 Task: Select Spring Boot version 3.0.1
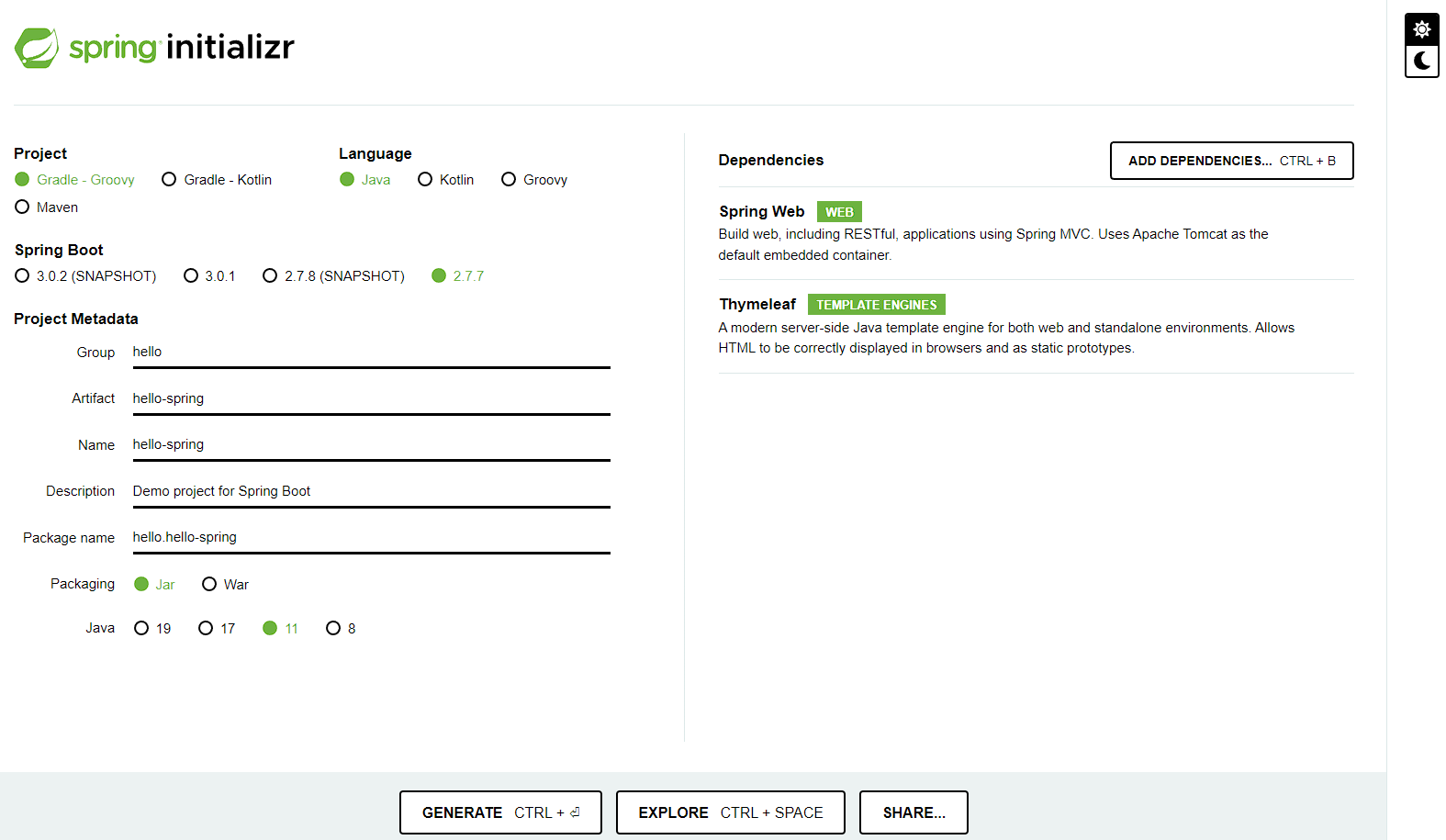pyautogui.click(x=209, y=276)
